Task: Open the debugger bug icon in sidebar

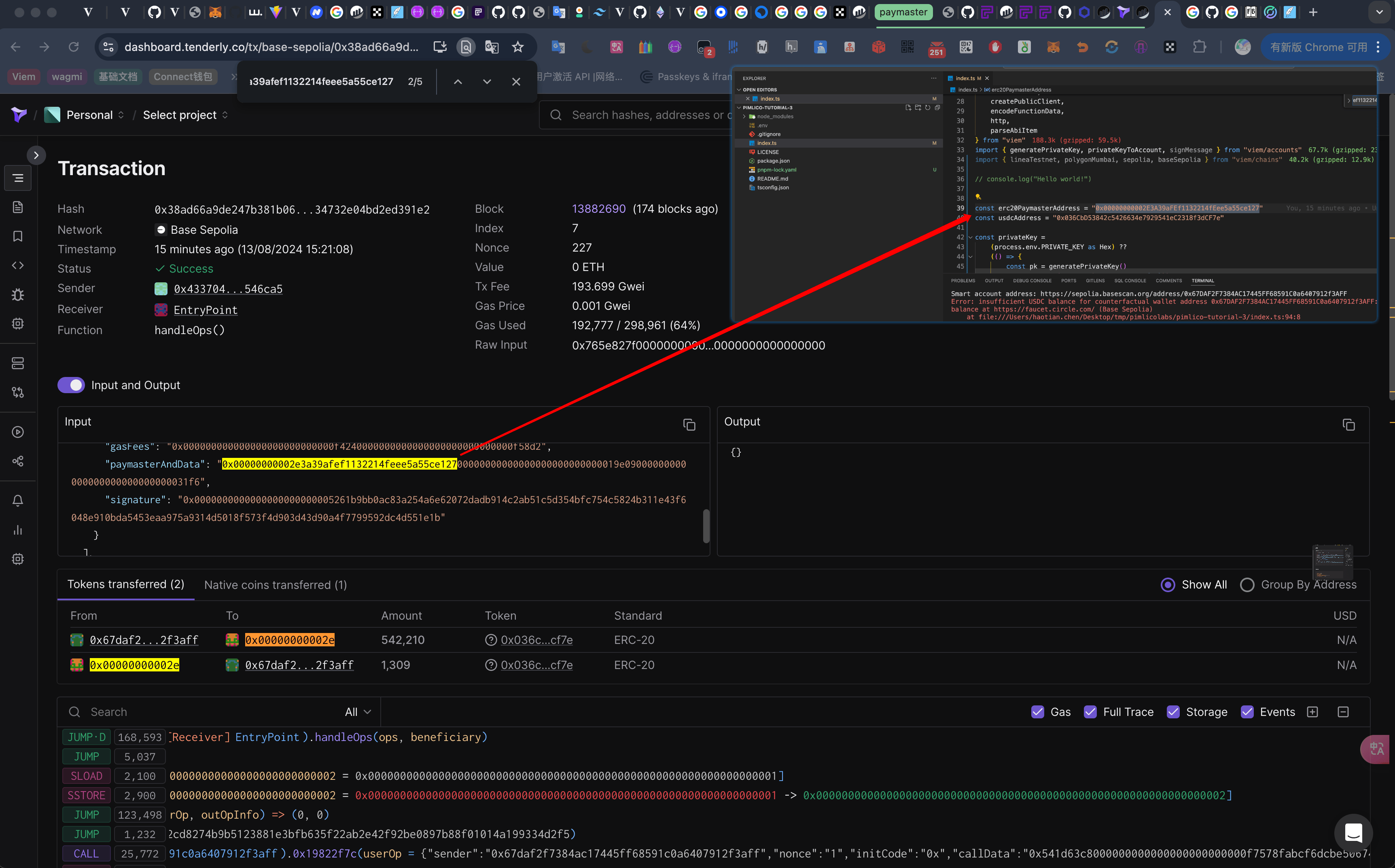Action: coord(18,294)
